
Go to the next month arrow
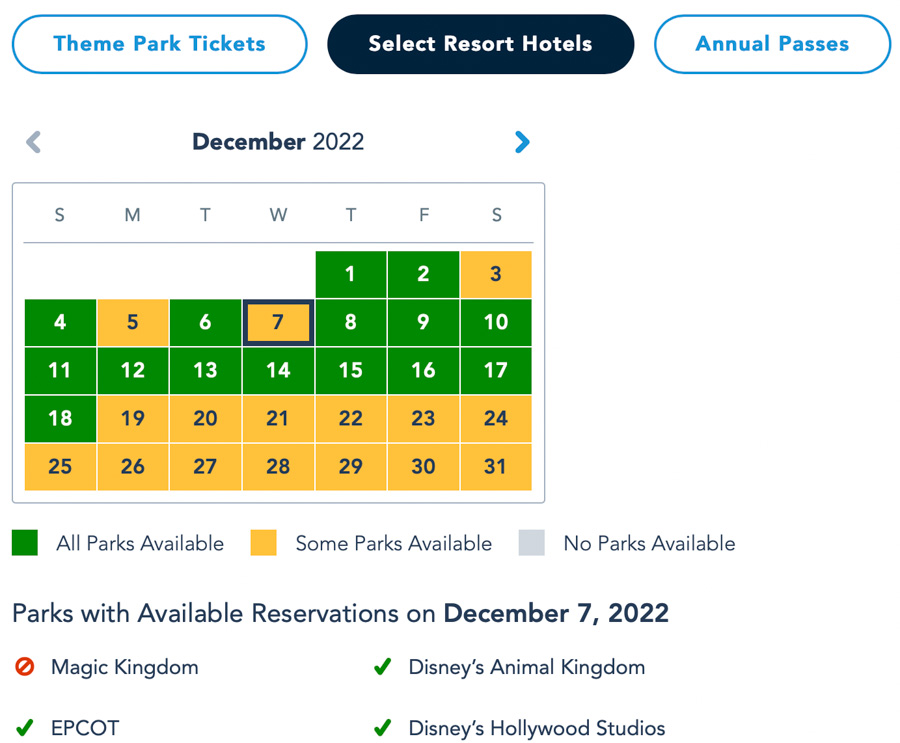[521, 143]
